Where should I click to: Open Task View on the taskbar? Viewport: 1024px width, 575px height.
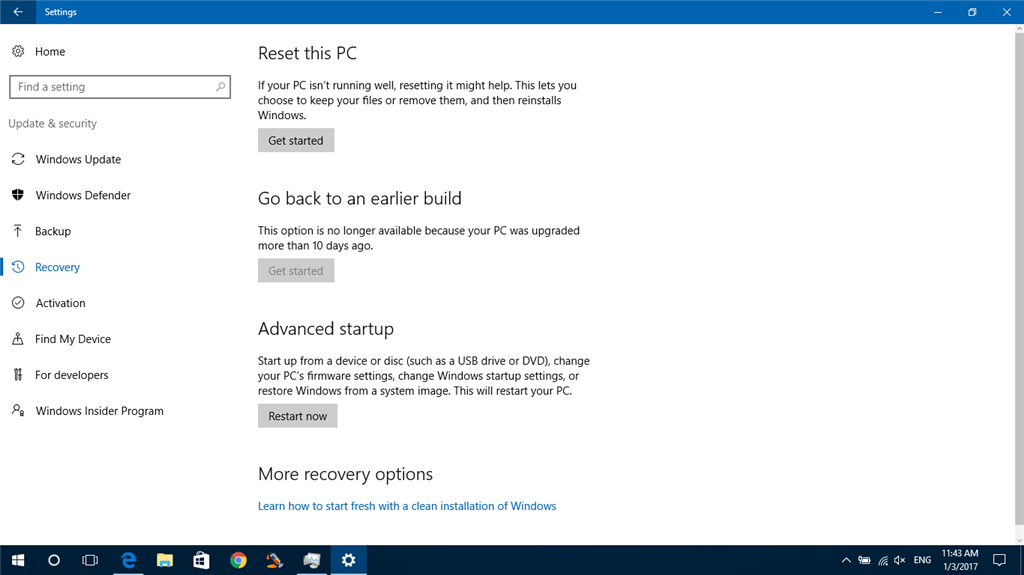click(x=89, y=560)
